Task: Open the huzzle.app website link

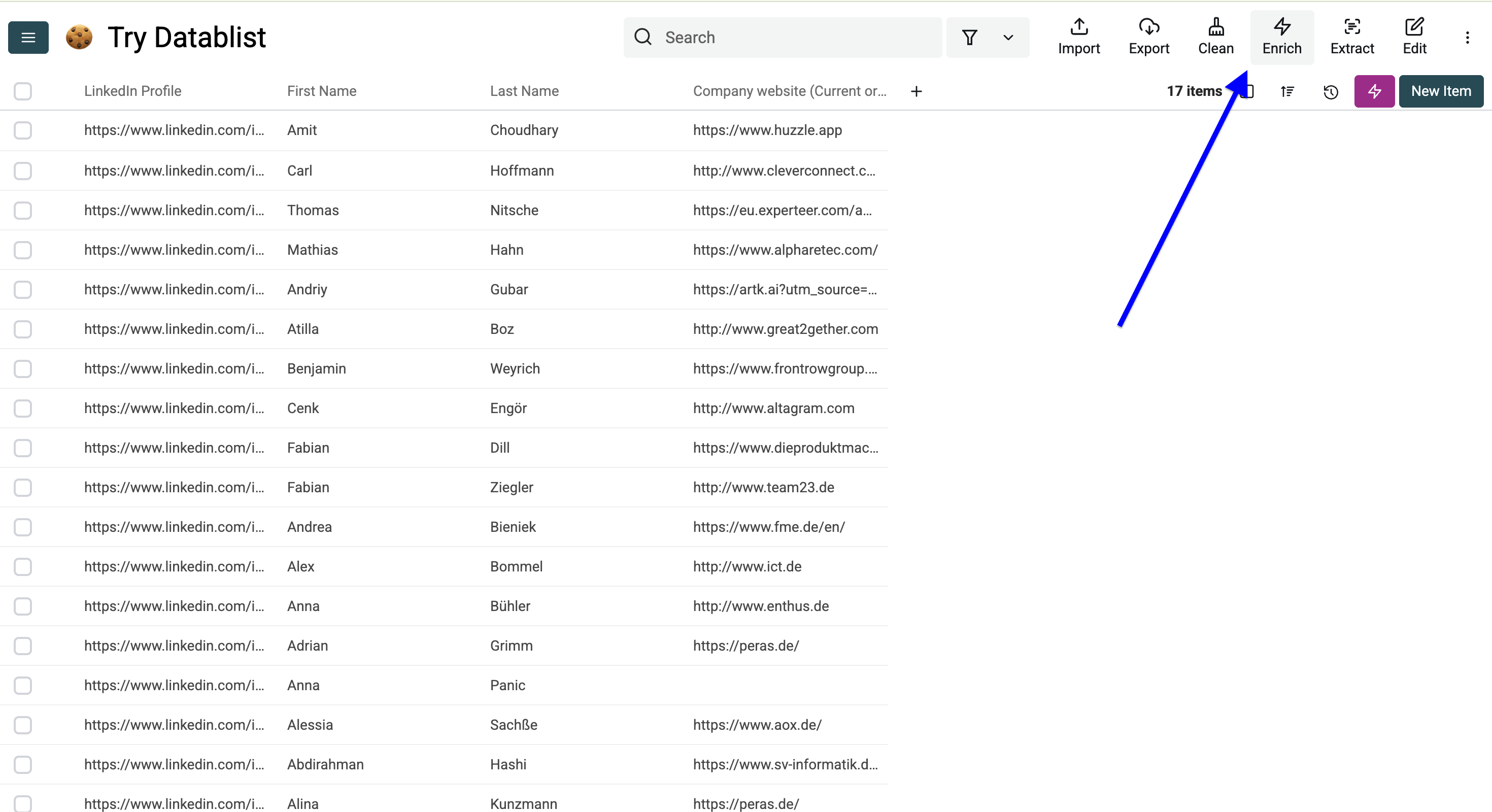Action: pos(767,130)
